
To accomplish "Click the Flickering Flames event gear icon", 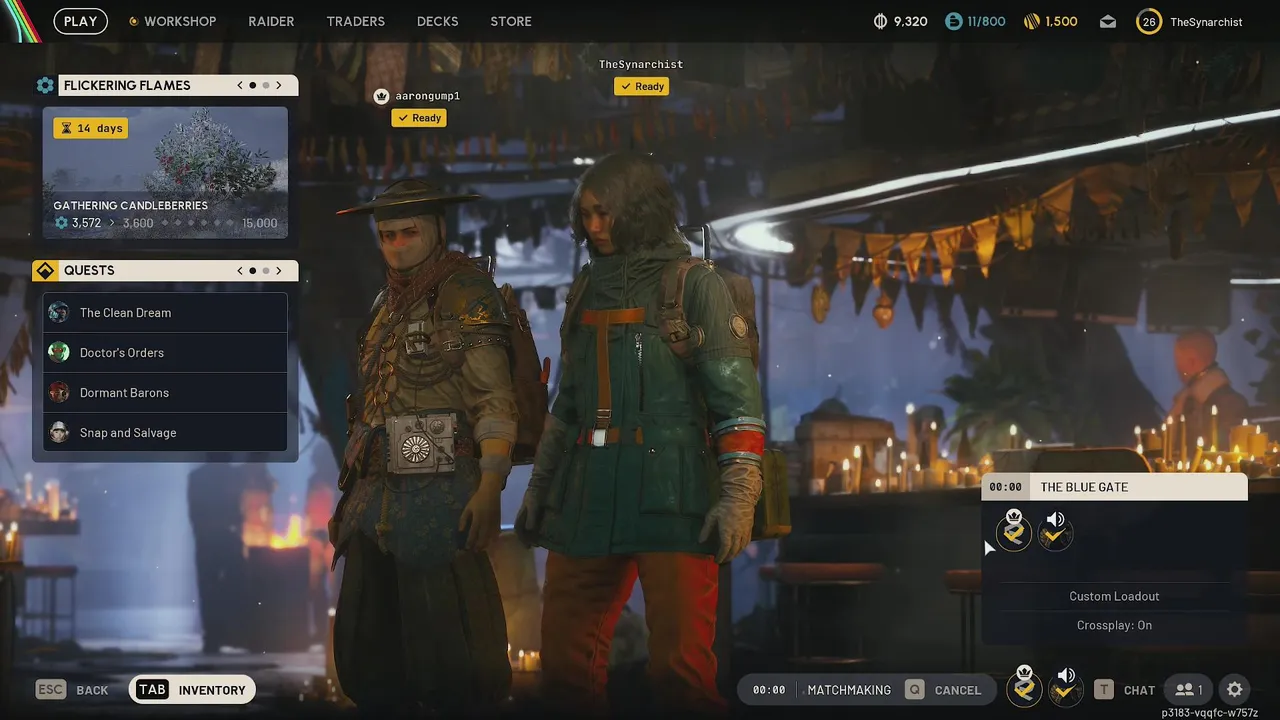I will pyautogui.click(x=45, y=86).
